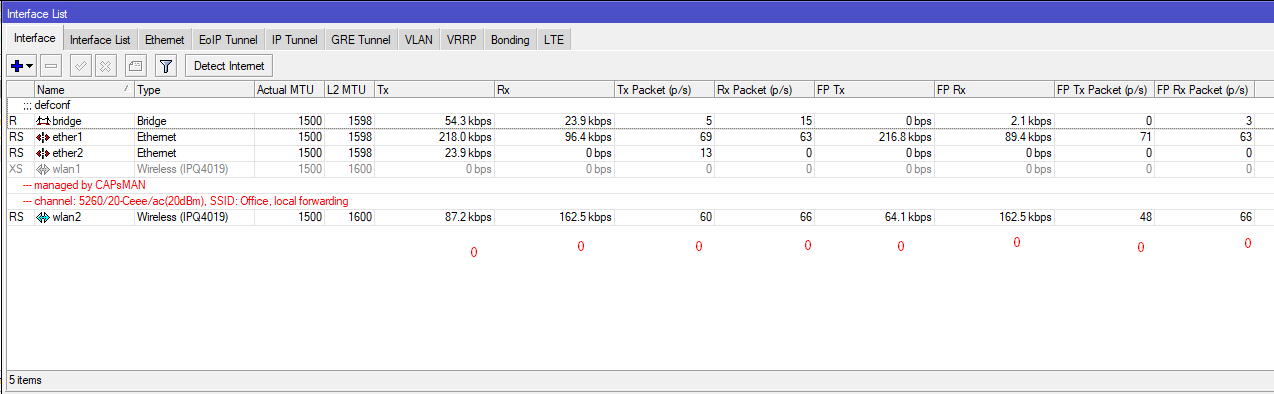
Task: Select the ether1 interface name
Action: [67, 137]
